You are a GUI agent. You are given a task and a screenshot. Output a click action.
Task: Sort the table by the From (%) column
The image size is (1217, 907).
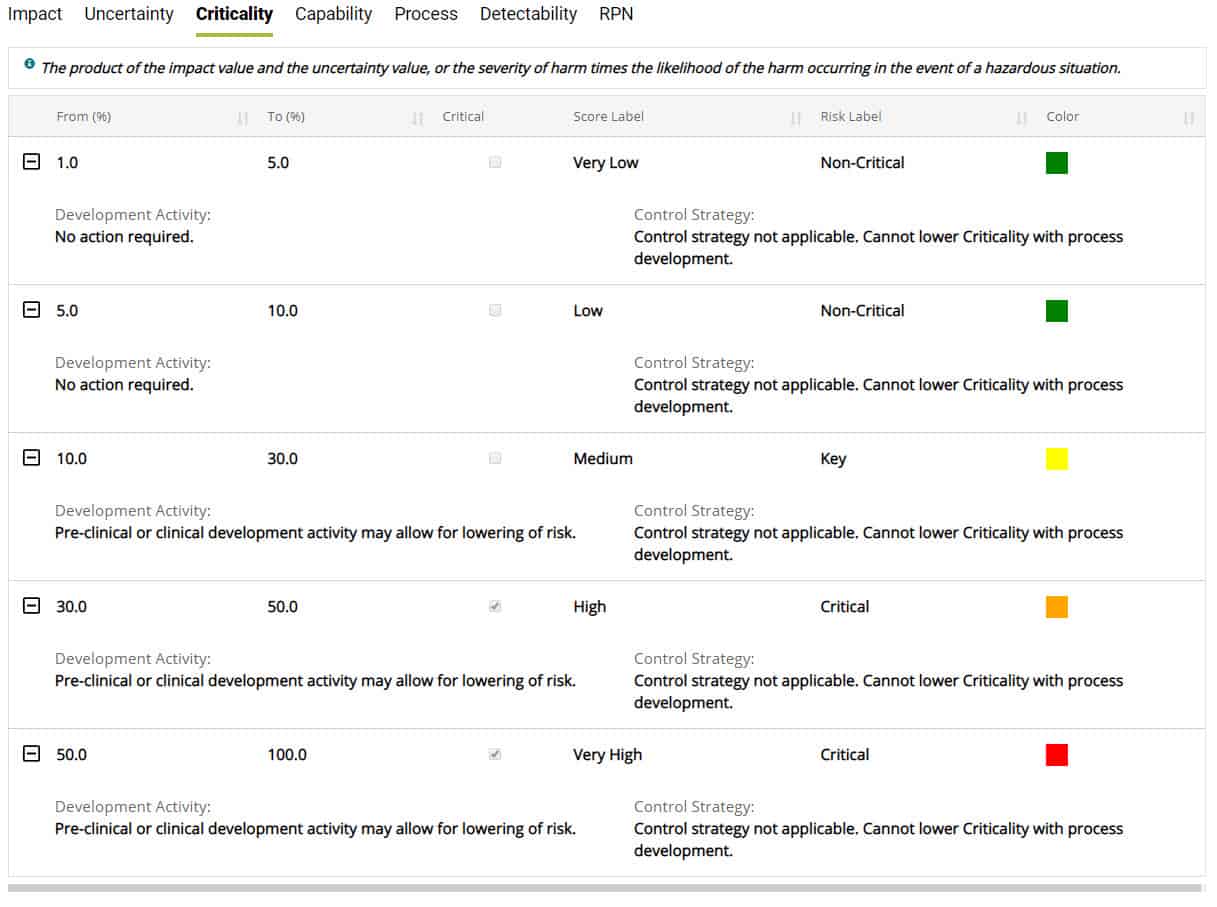[x=241, y=117]
